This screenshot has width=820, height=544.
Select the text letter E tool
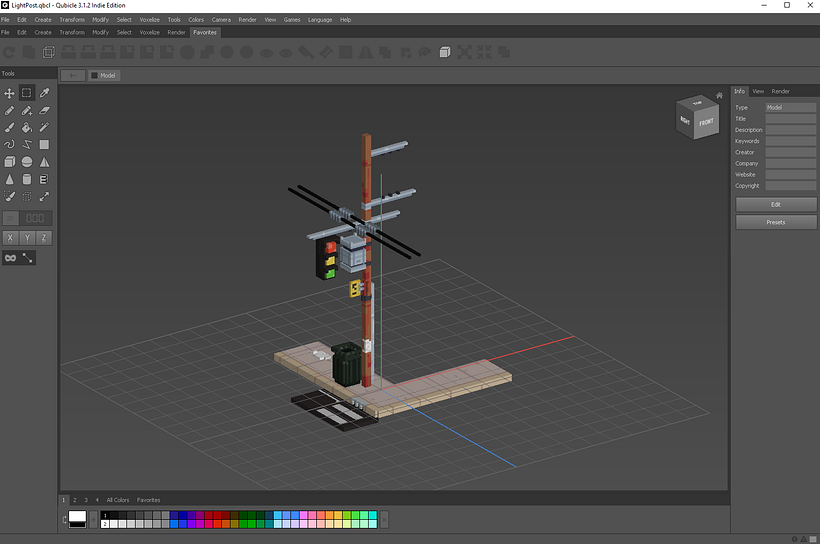[x=44, y=179]
